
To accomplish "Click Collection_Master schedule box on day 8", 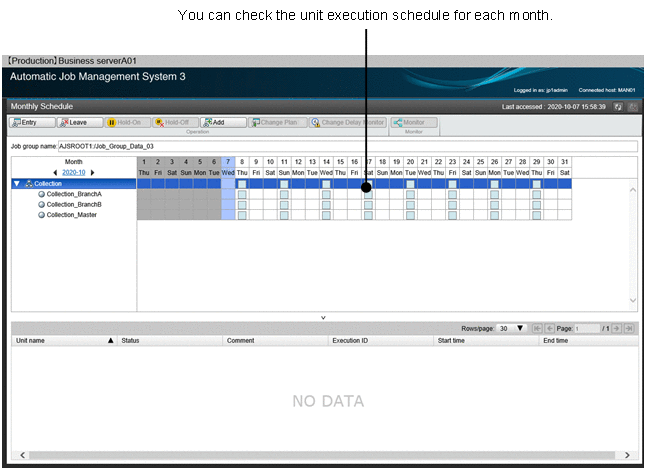I will coord(242,215).
